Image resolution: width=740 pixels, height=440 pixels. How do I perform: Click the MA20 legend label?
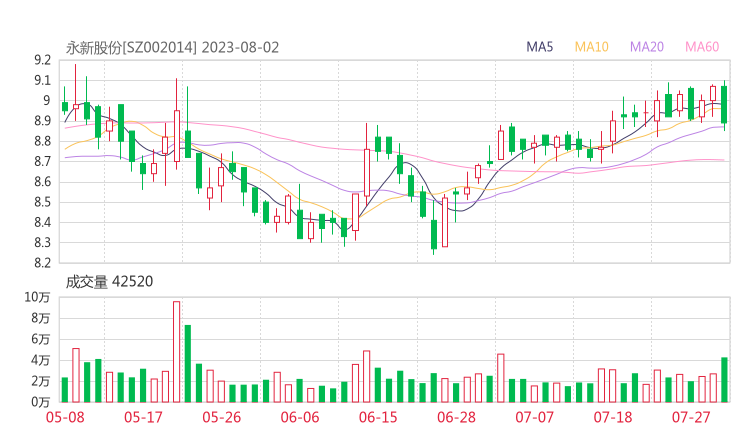tap(647, 47)
